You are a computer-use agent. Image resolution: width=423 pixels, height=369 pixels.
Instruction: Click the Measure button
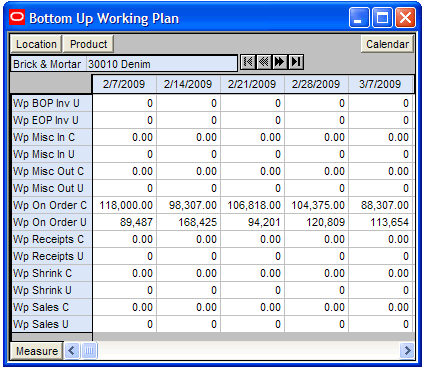pos(37,351)
